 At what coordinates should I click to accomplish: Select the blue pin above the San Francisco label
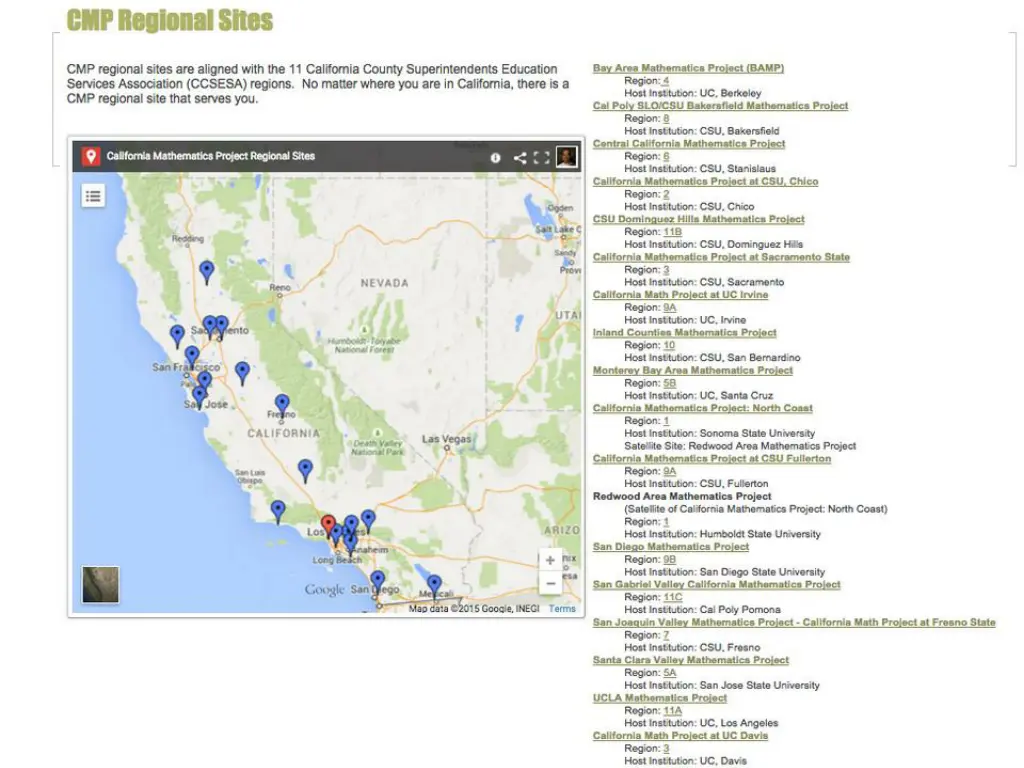pyautogui.click(x=192, y=357)
